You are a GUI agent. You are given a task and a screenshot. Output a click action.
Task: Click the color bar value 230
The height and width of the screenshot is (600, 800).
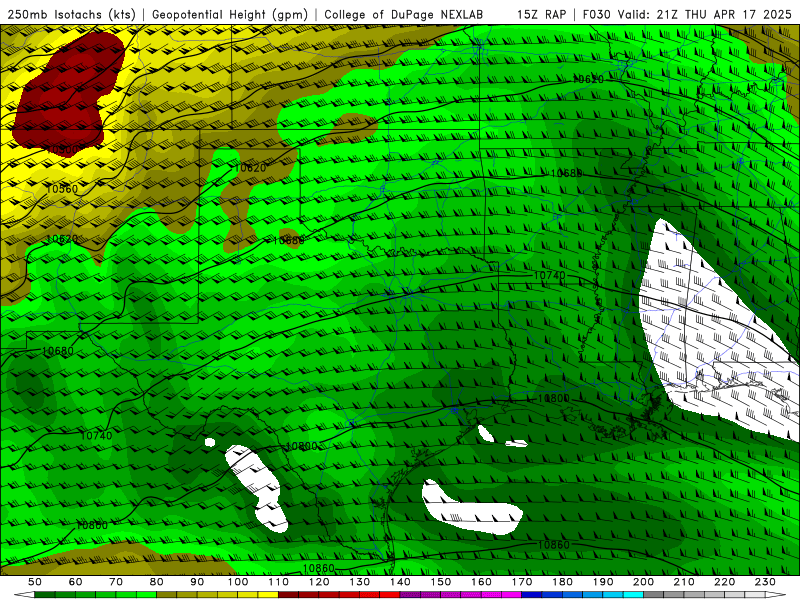[765, 582]
